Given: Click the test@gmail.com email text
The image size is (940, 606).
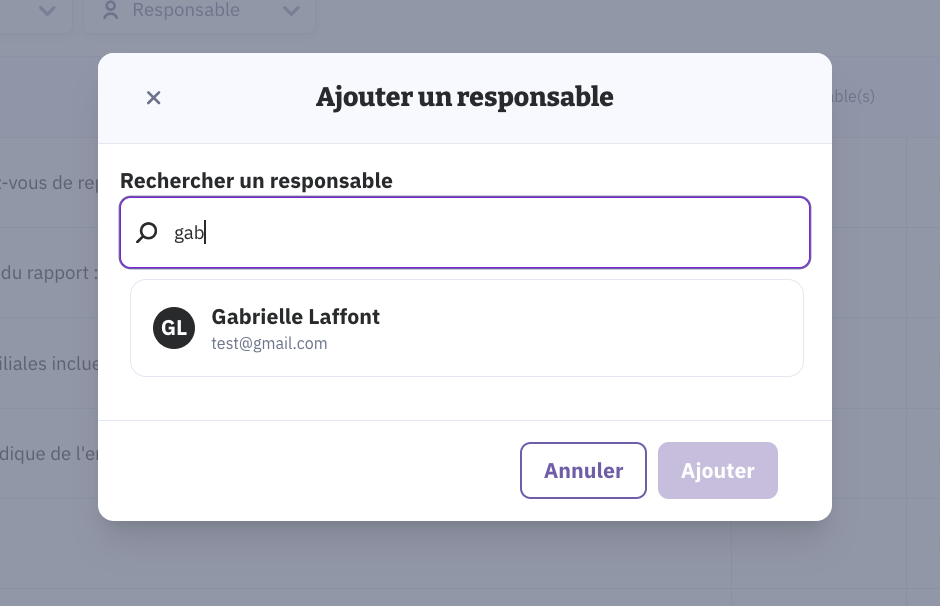Looking at the screenshot, I should tap(270, 343).
